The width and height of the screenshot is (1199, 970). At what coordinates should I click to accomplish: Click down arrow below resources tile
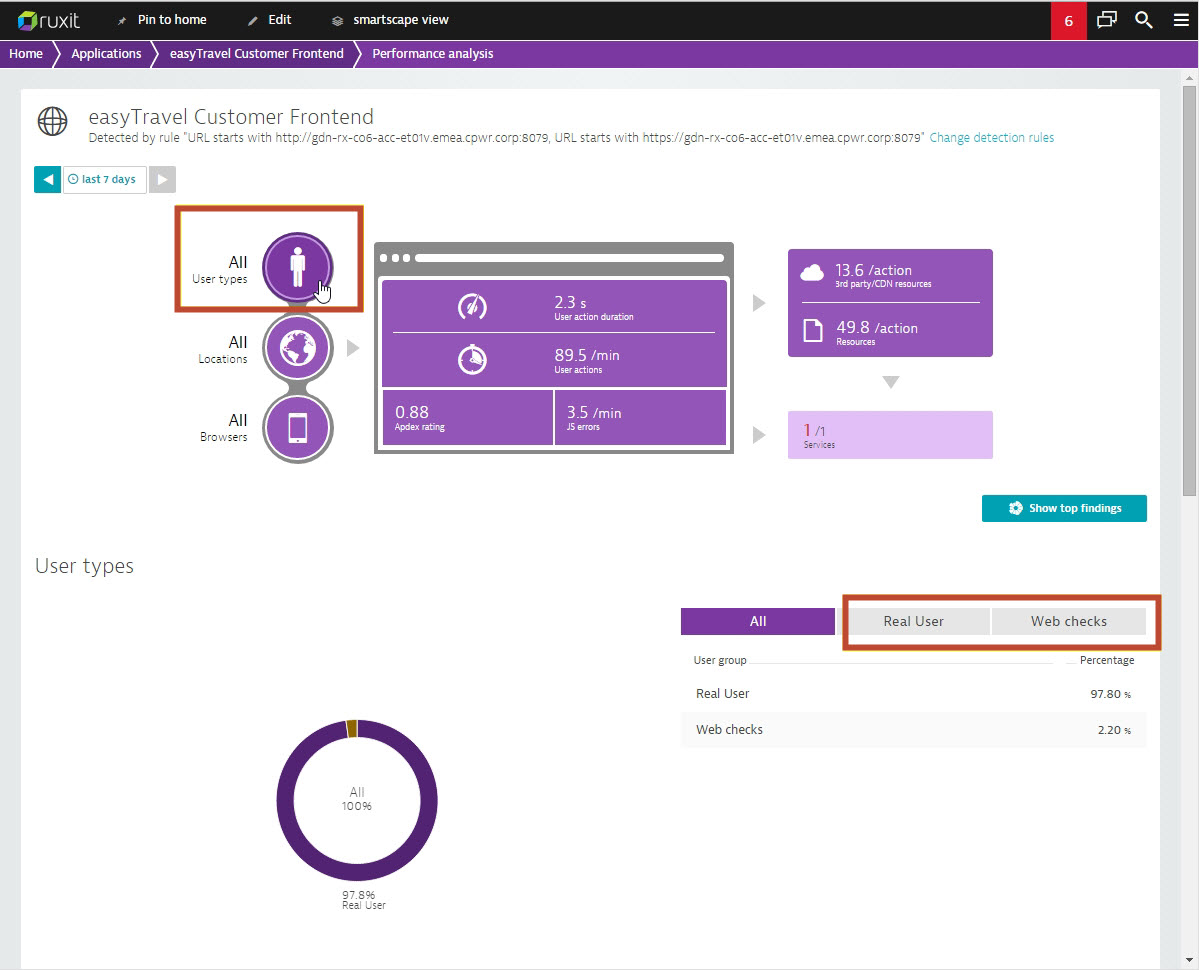(890, 381)
